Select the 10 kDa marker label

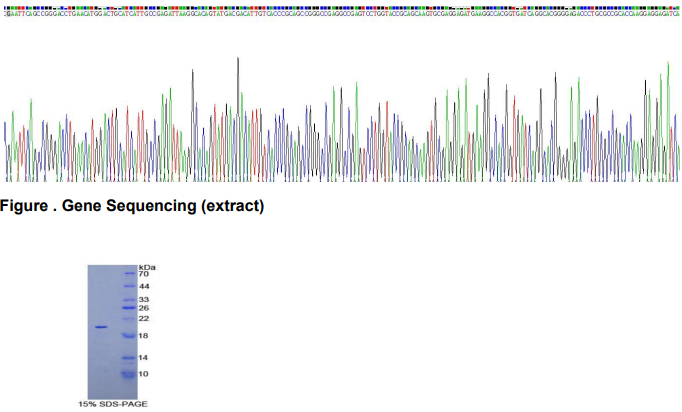144,374
